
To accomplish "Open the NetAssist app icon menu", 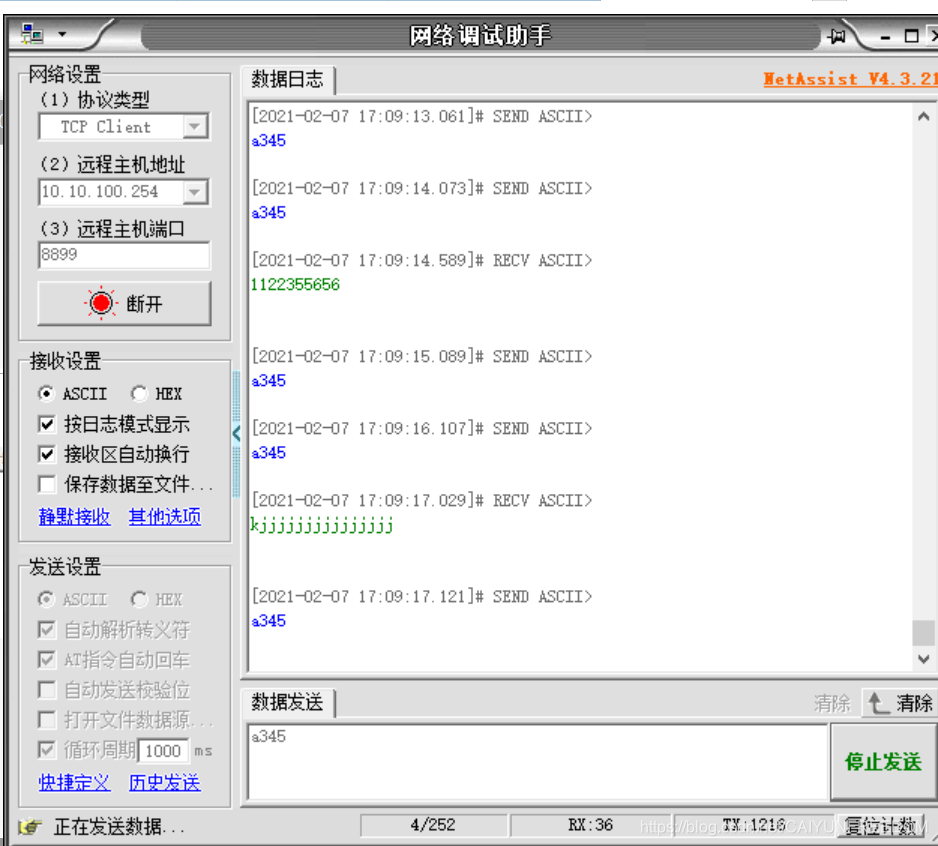I will (x=32, y=34).
